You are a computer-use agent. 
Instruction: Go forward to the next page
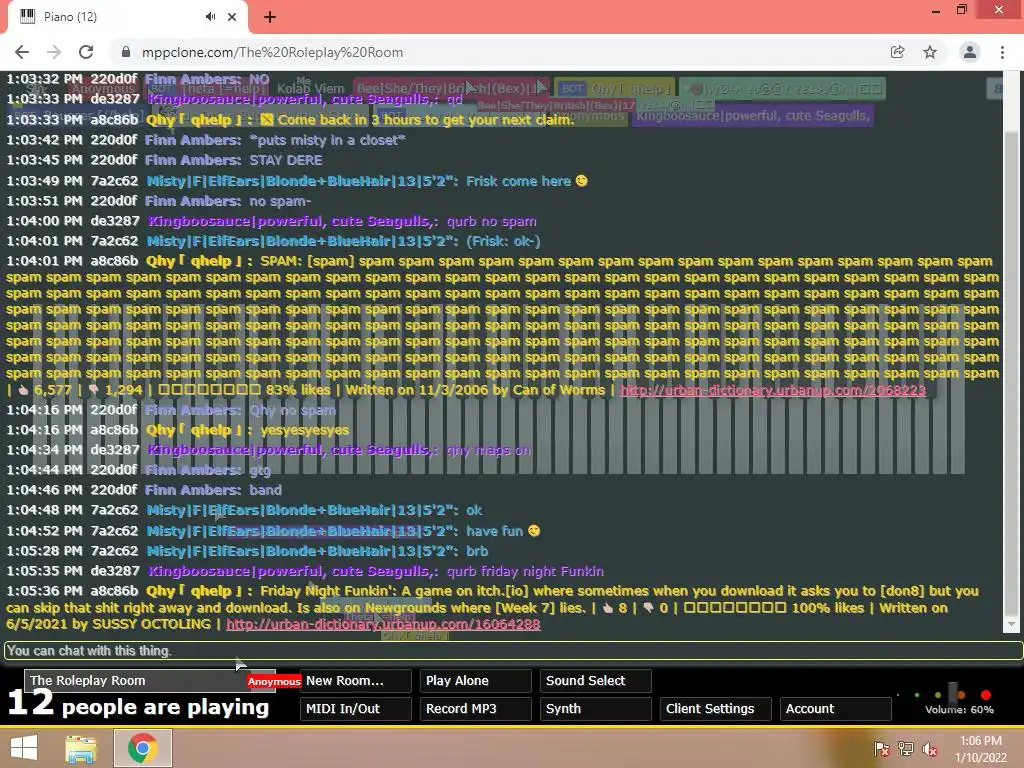click(x=54, y=52)
